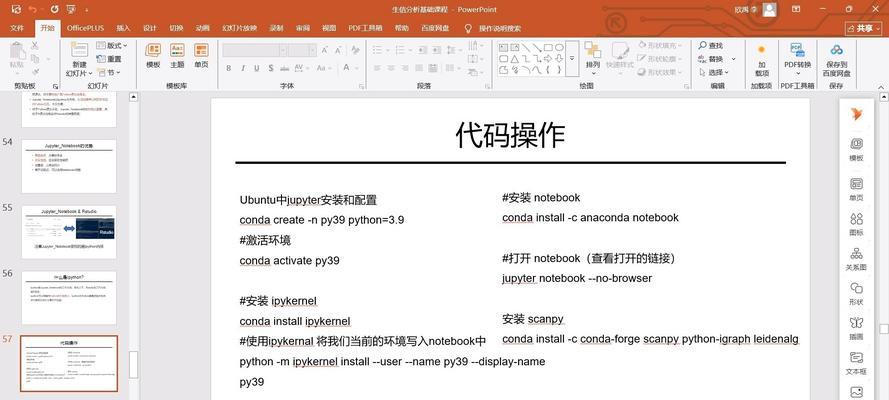
Task: Open 关系图 diagram in right sidebar
Action: click(x=856, y=258)
